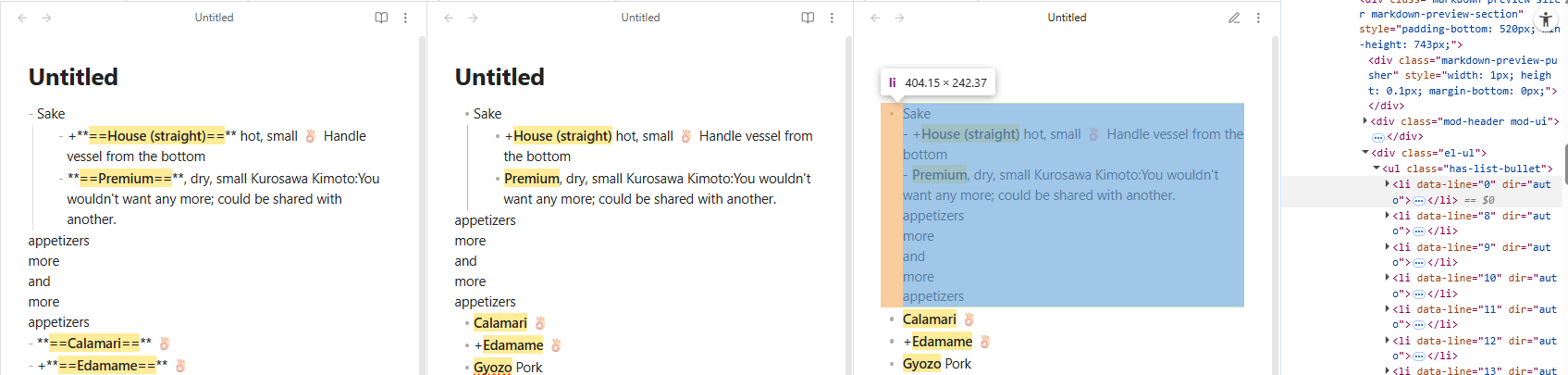Screen dimensions: 1568x375
Task: Click the reading view book icon in the first pane
Action: [381, 18]
